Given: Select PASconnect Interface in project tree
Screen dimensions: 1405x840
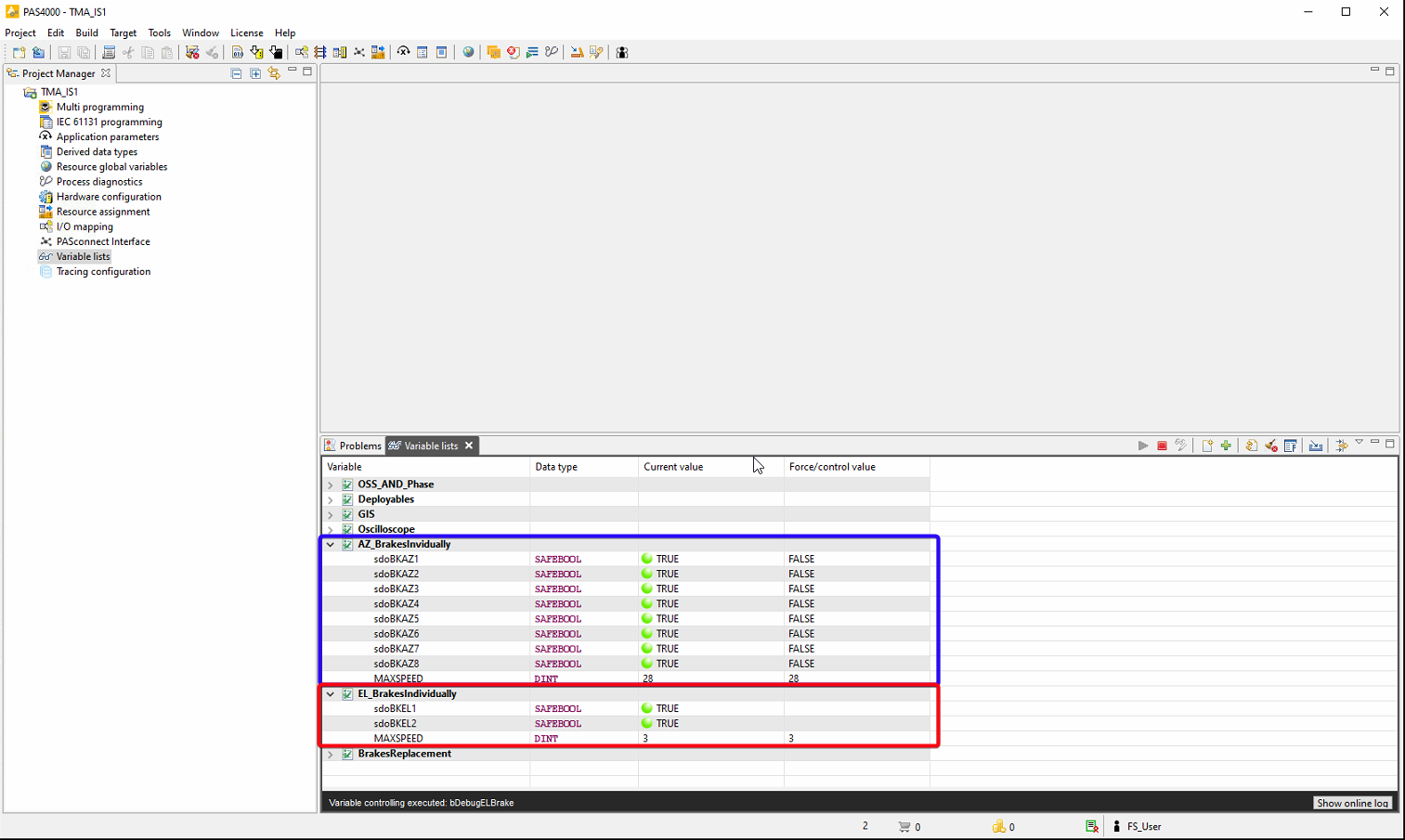Looking at the screenshot, I should point(103,241).
